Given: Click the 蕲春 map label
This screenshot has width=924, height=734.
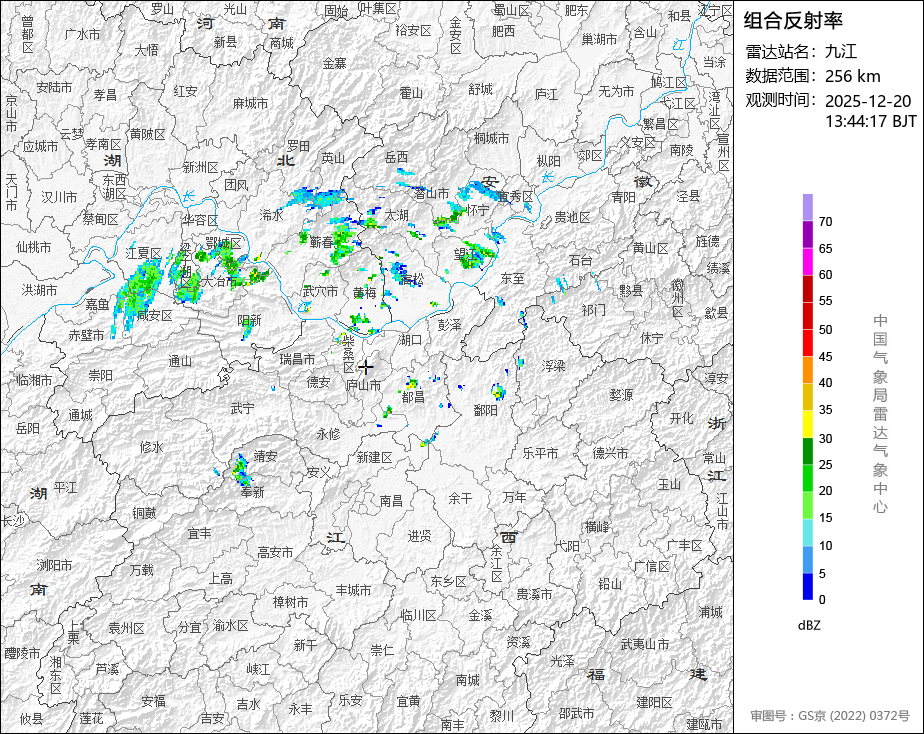Looking at the screenshot, I should [x=322, y=242].
